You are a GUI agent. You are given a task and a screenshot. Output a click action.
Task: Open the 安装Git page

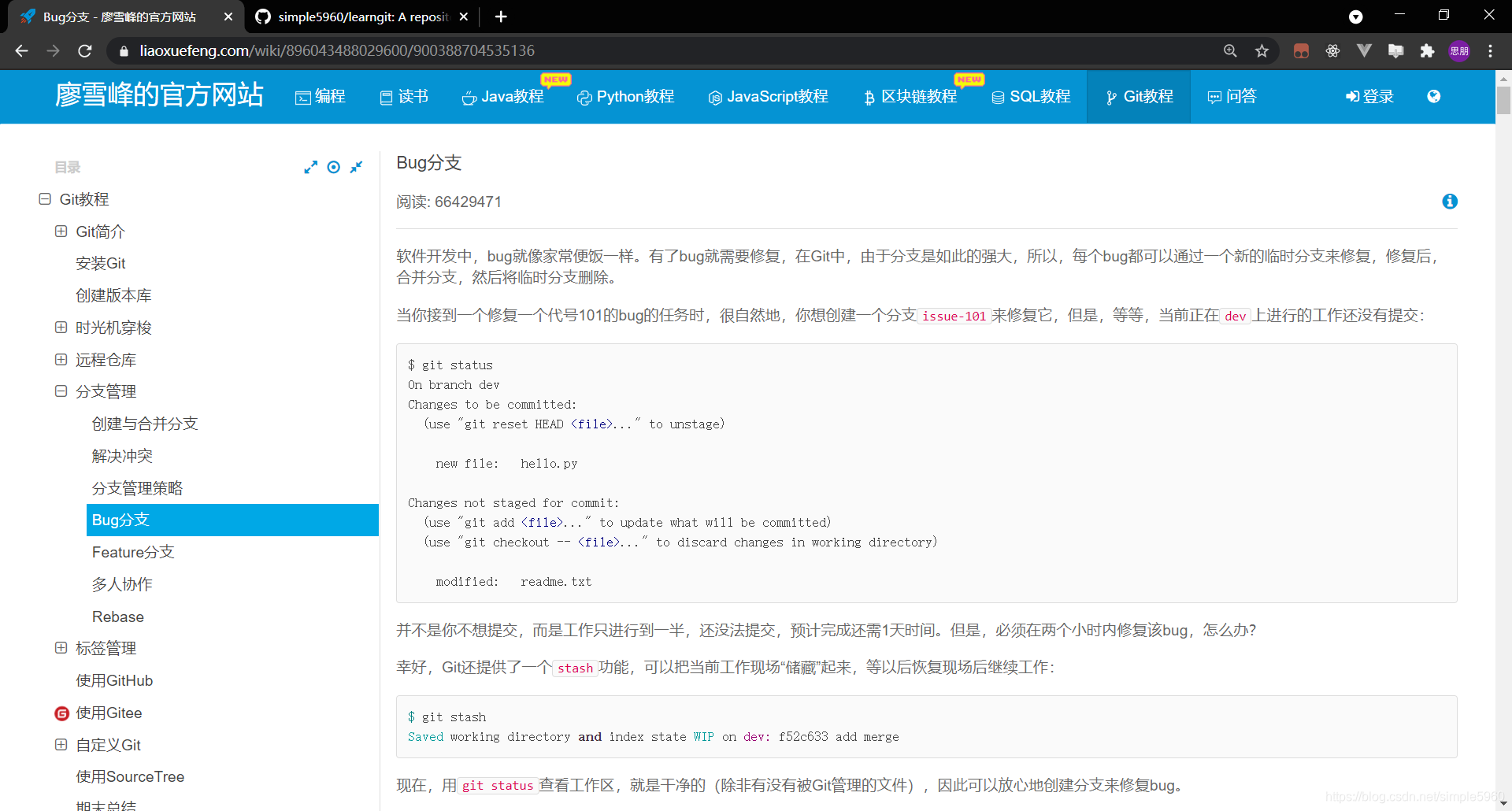tap(101, 264)
